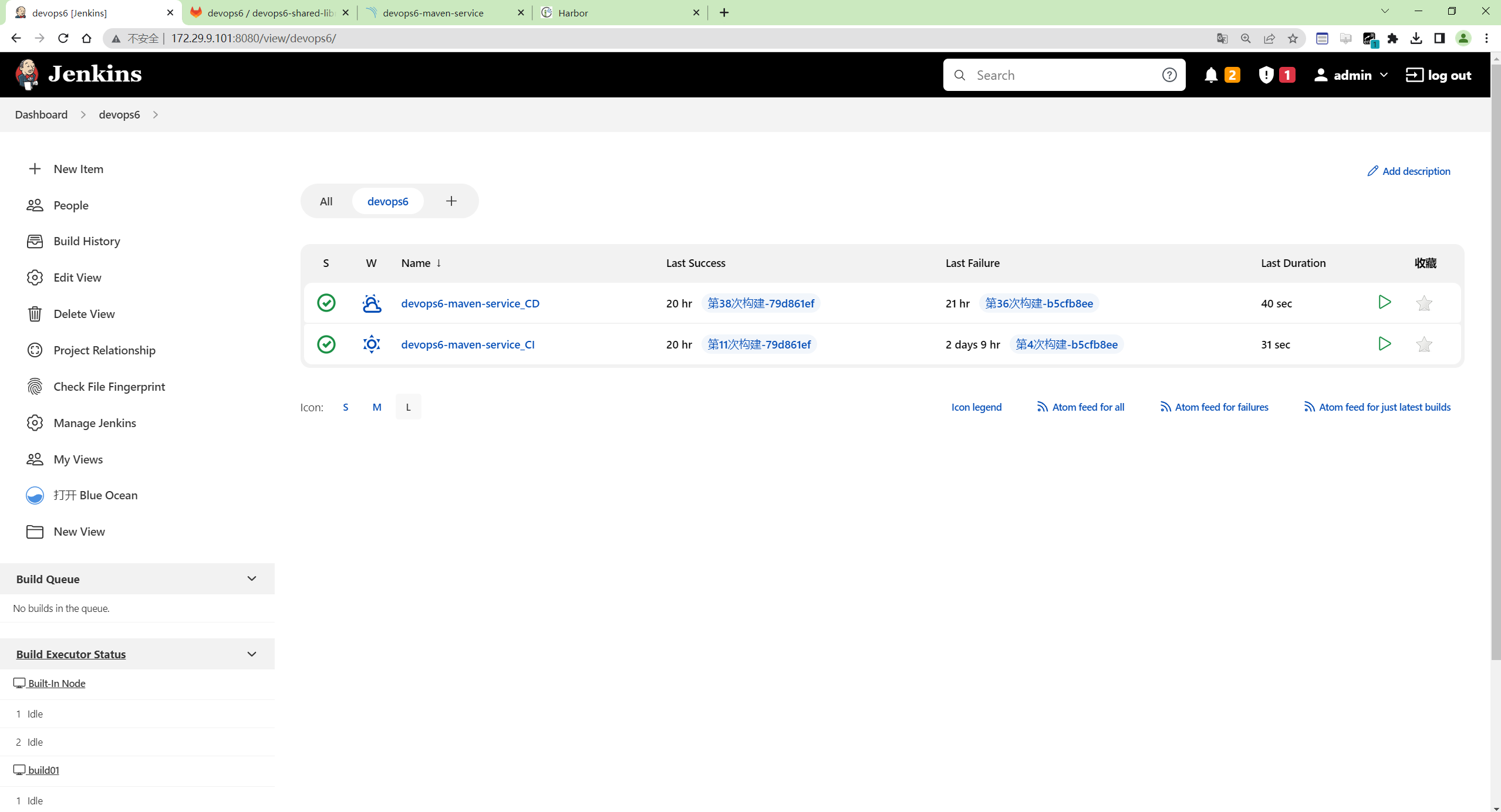1501x812 pixels.
Task: Open the security shield warning icon
Action: [x=1266, y=75]
